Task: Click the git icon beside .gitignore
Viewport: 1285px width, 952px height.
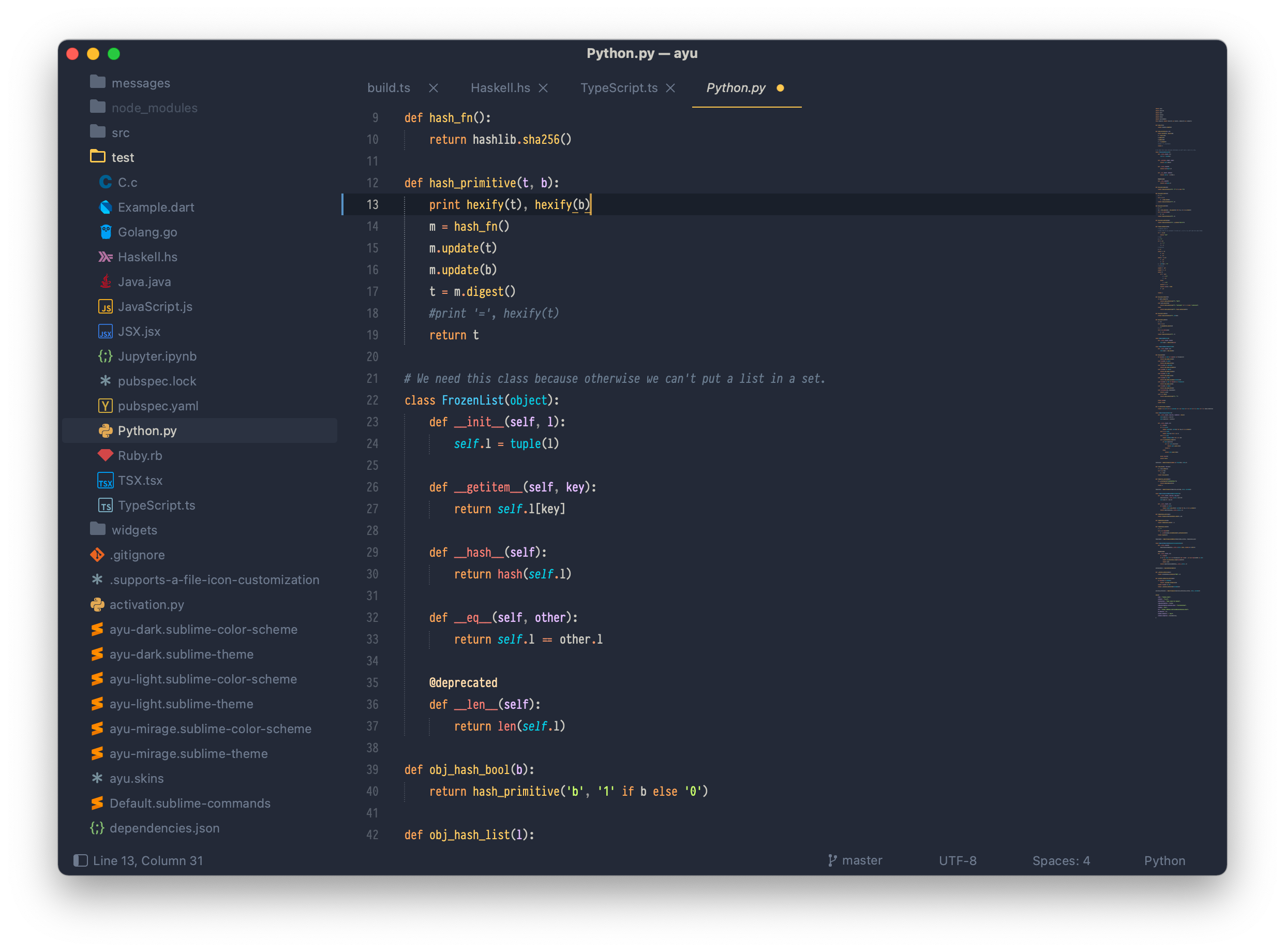Action: (97, 555)
